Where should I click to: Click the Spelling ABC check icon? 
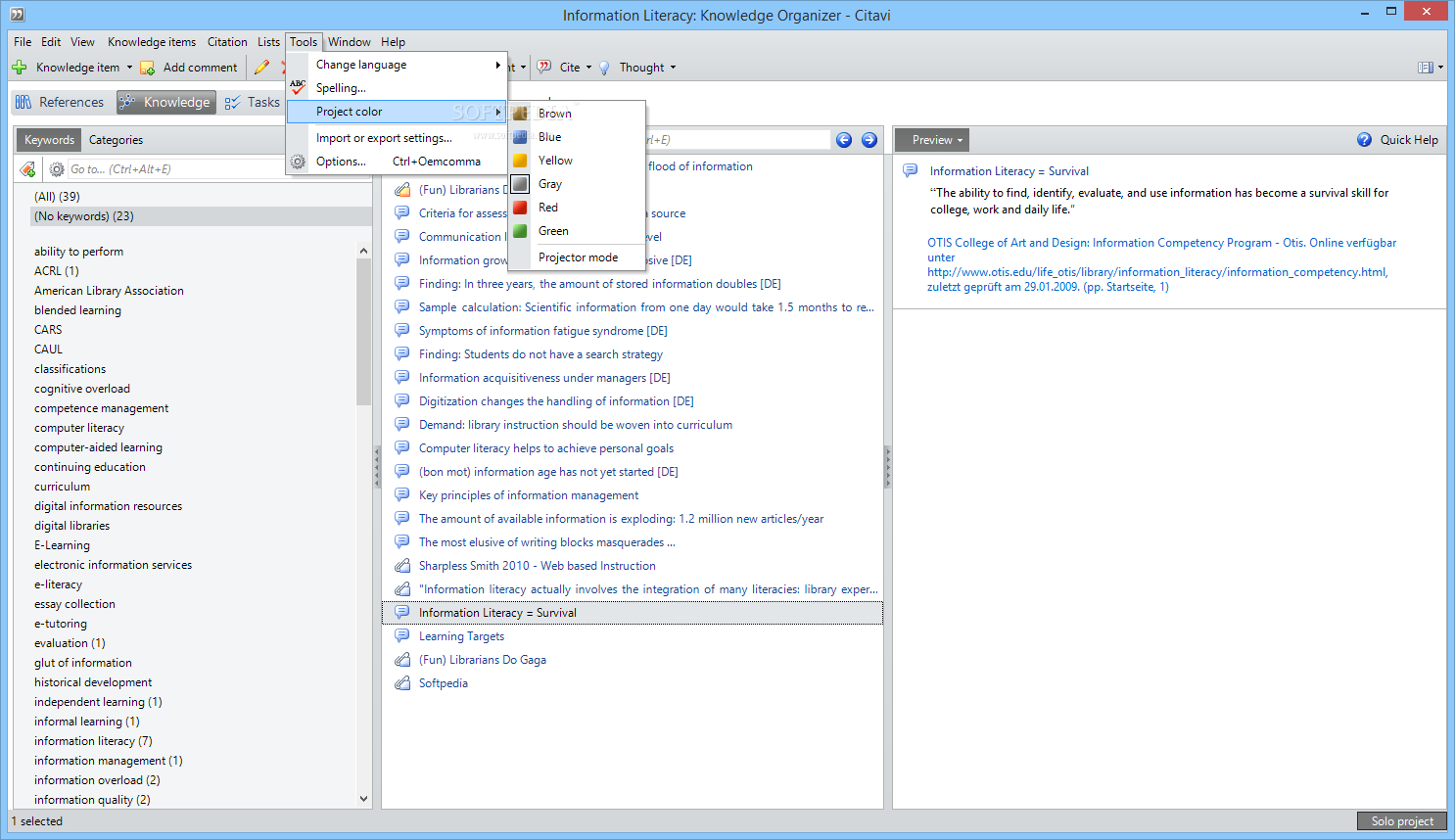pyautogui.click(x=298, y=87)
